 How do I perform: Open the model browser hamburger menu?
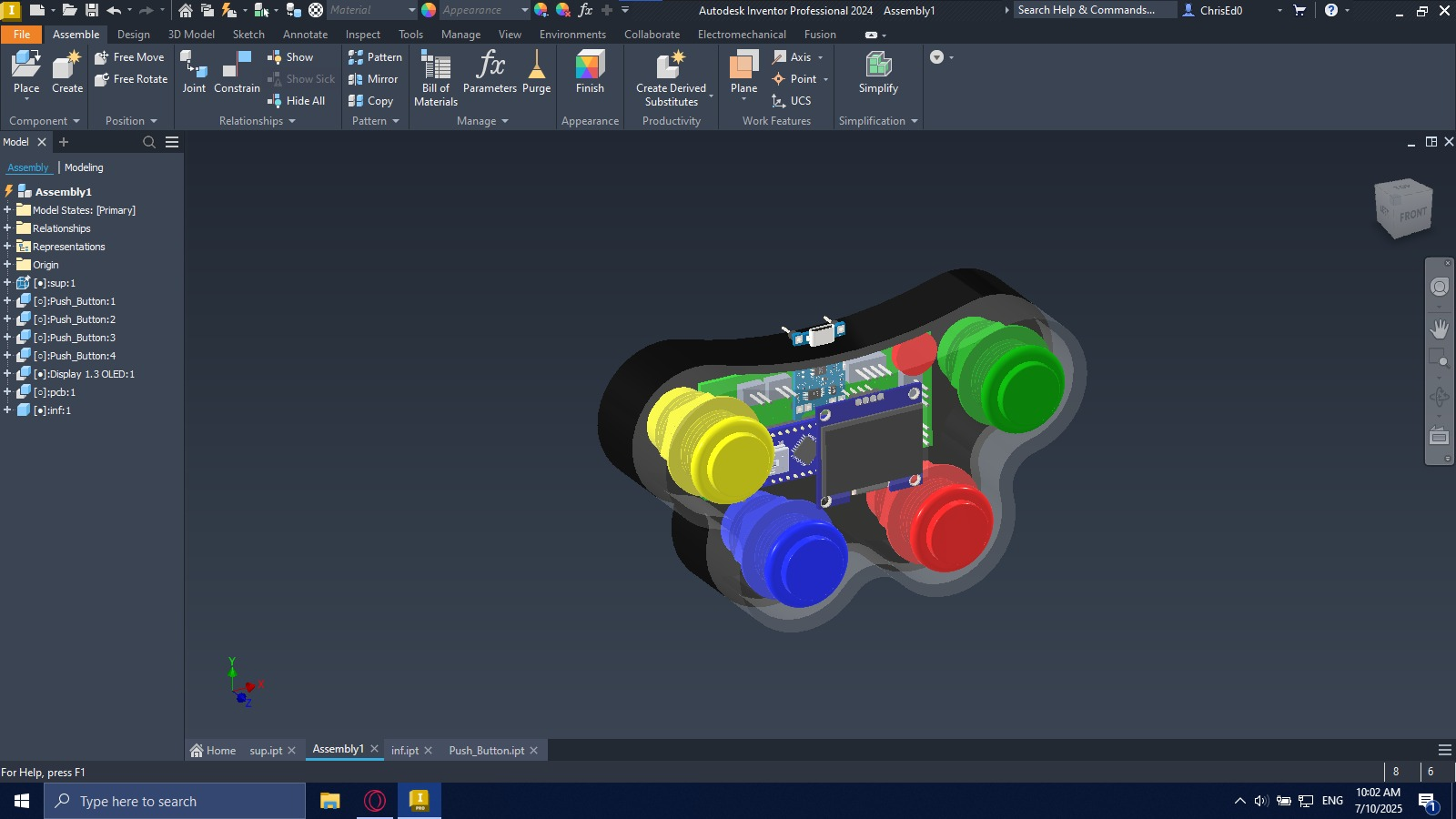[172, 142]
